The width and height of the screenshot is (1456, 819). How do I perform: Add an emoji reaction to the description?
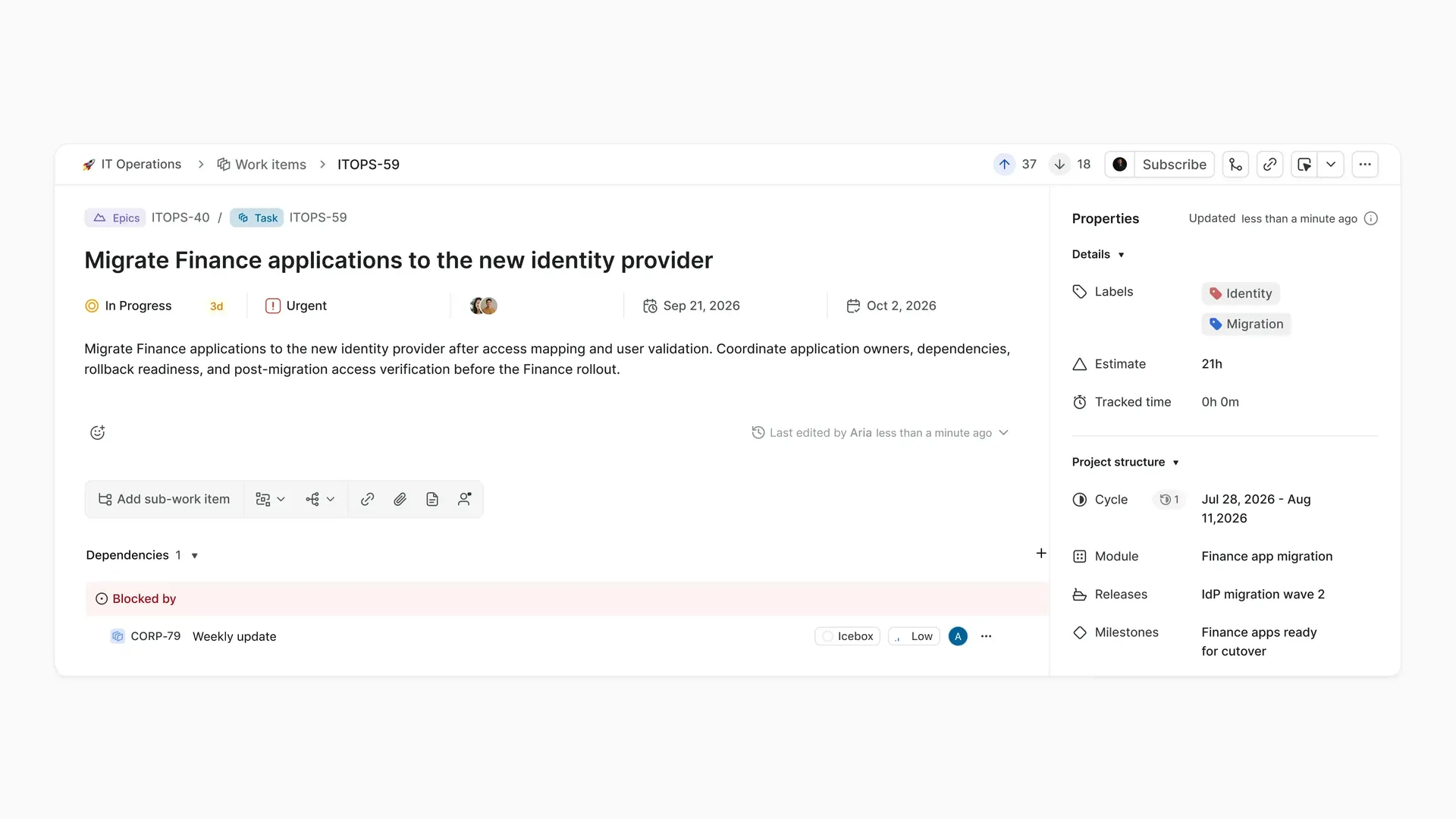(98, 432)
